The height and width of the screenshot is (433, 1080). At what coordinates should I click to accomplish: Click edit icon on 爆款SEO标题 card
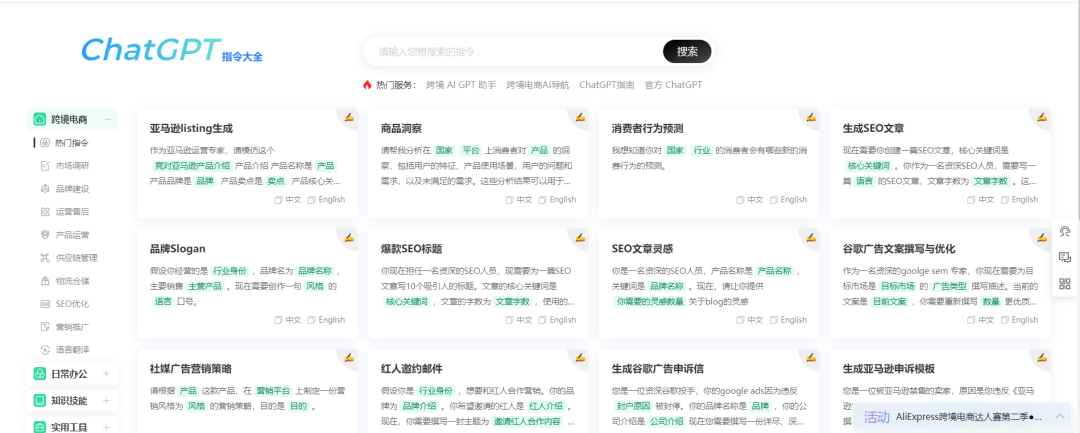(580, 237)
